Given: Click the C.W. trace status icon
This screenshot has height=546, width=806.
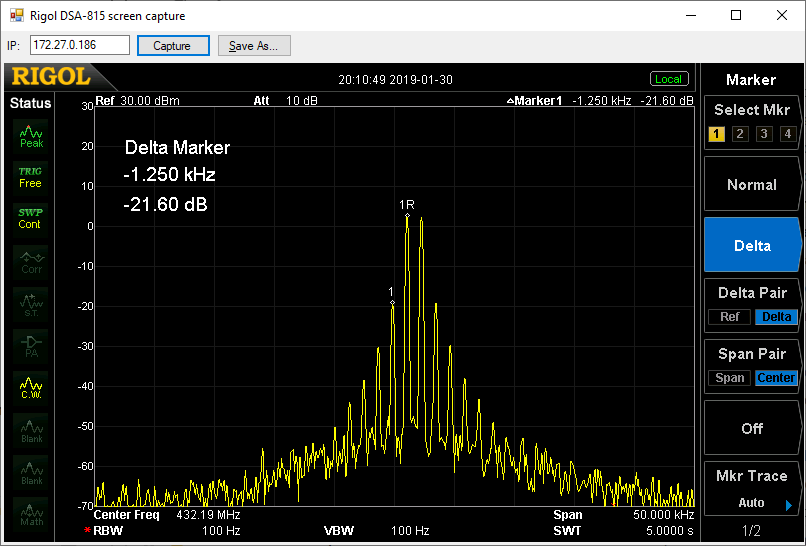Looking at the screenshot, I should (x=31, y=388).
